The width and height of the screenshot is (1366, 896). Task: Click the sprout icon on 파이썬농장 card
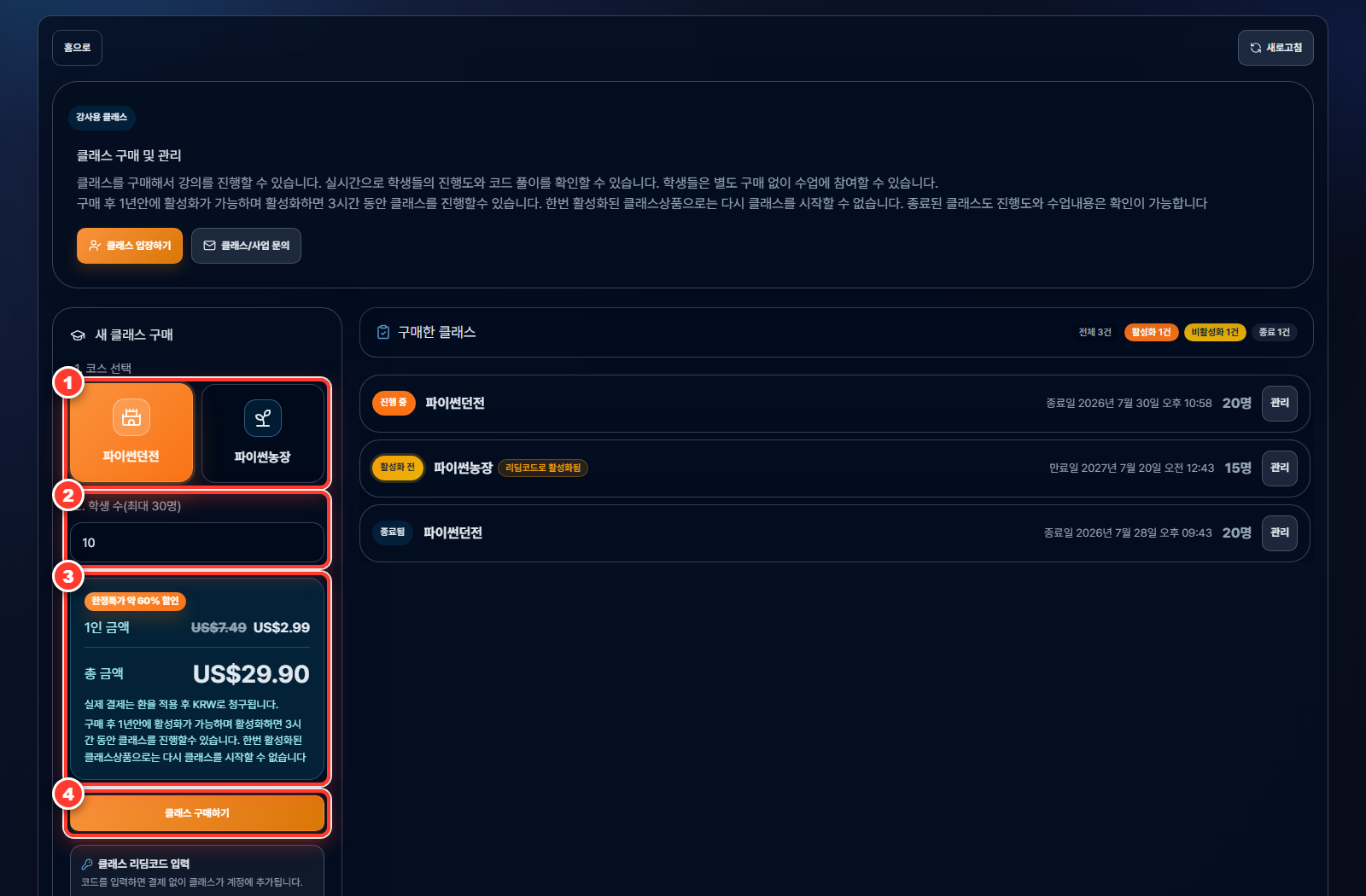(263, 418)
